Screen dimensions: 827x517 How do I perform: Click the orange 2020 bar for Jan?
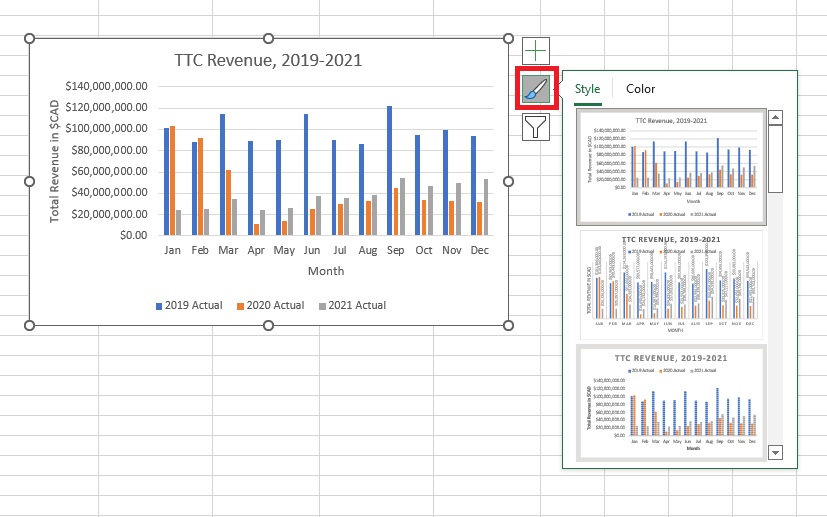[x=172, y=180]
